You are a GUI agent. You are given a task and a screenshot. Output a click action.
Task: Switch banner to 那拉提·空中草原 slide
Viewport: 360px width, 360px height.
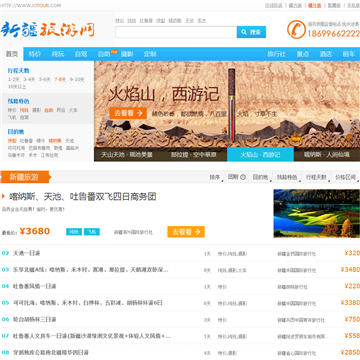pos(194,155)
